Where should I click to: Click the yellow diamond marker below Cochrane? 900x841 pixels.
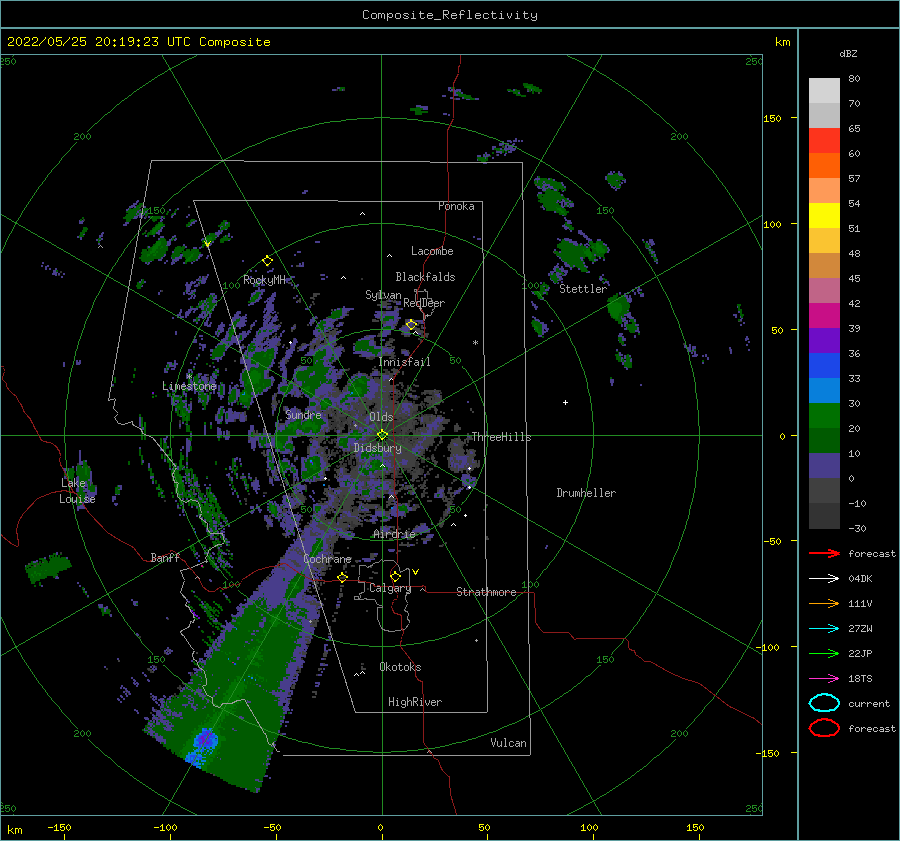(x=342, y=577)
